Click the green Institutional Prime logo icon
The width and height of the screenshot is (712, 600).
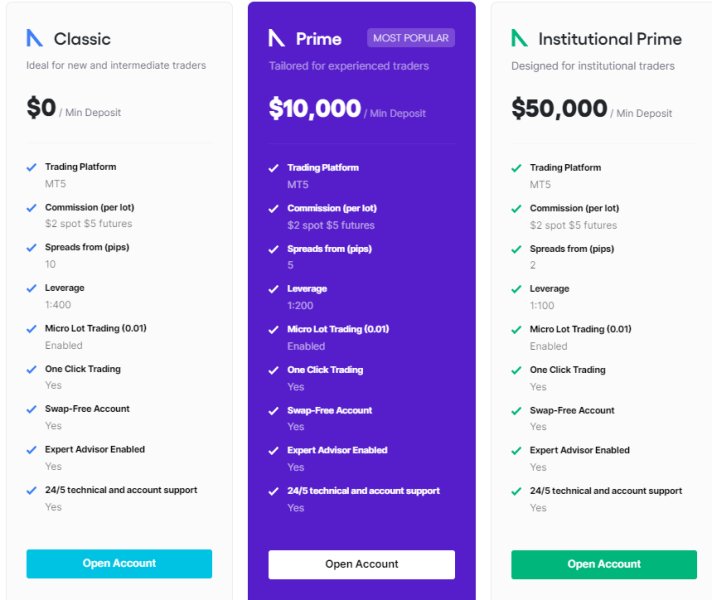point(519,39)
